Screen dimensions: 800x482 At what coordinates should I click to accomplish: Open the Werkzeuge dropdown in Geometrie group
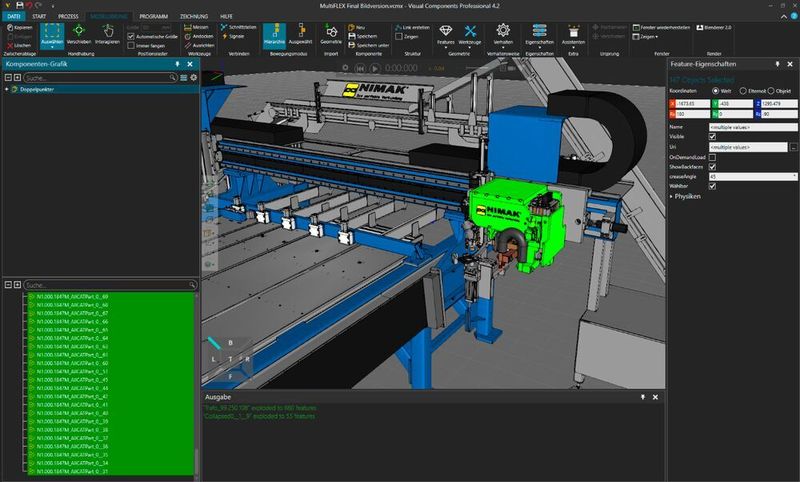click(x=469, y=35)
